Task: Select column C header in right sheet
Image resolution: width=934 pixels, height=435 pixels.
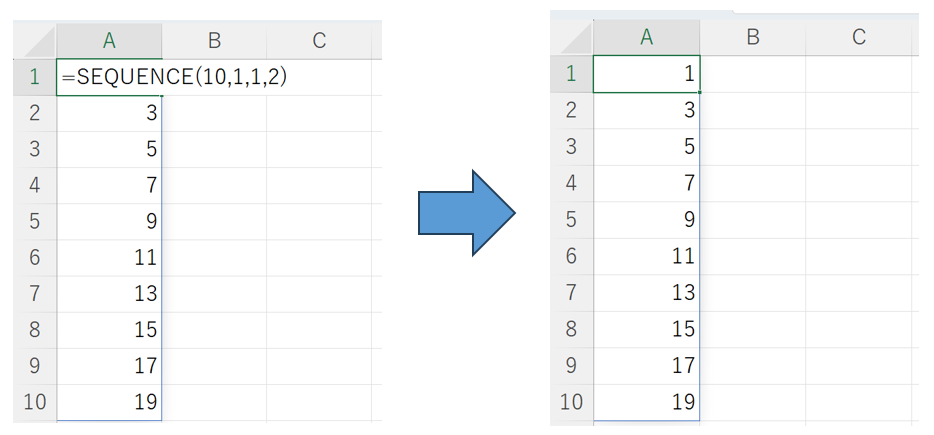Action: pos(858,38)
